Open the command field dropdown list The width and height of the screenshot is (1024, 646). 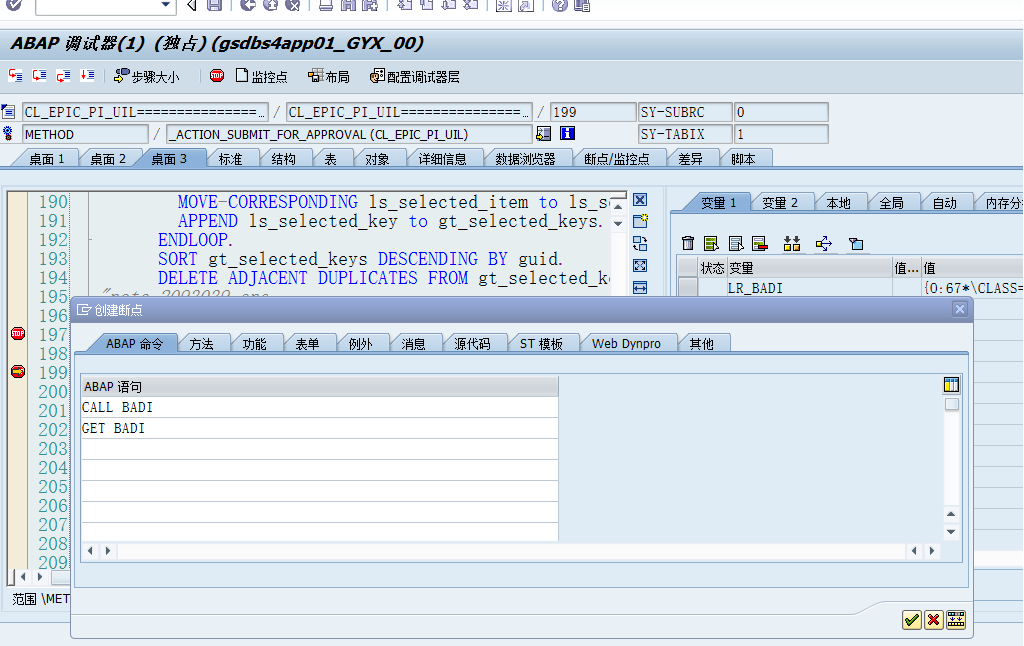point(165,7)
